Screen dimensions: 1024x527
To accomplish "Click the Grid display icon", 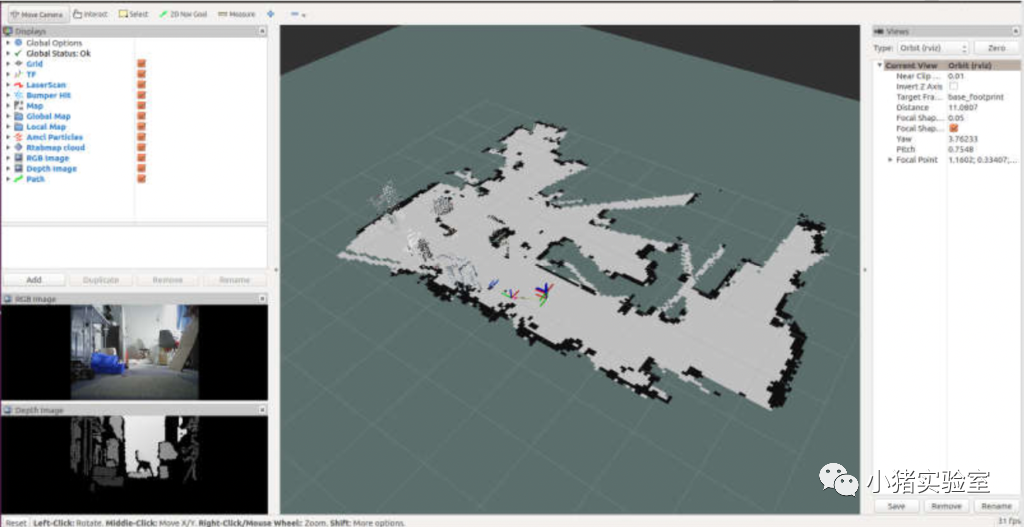I will point(18,64).
